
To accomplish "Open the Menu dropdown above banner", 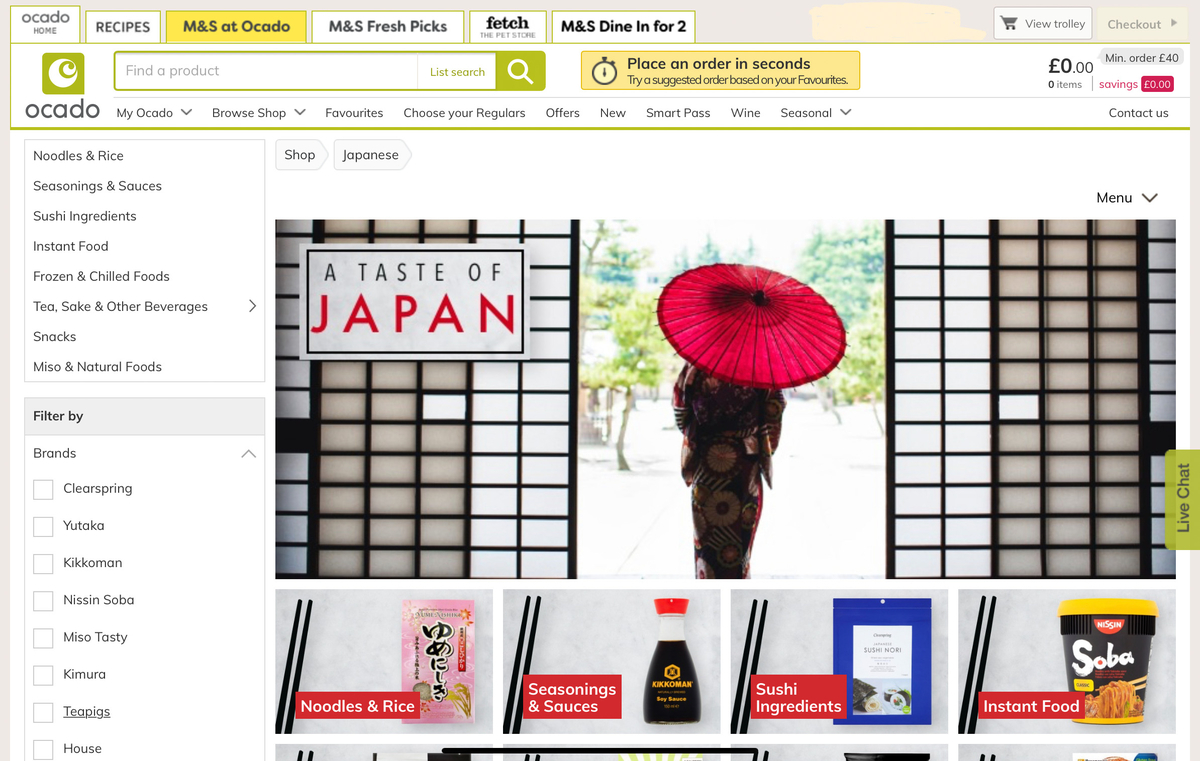I will pyautogui.click(x=1127, y=198).
